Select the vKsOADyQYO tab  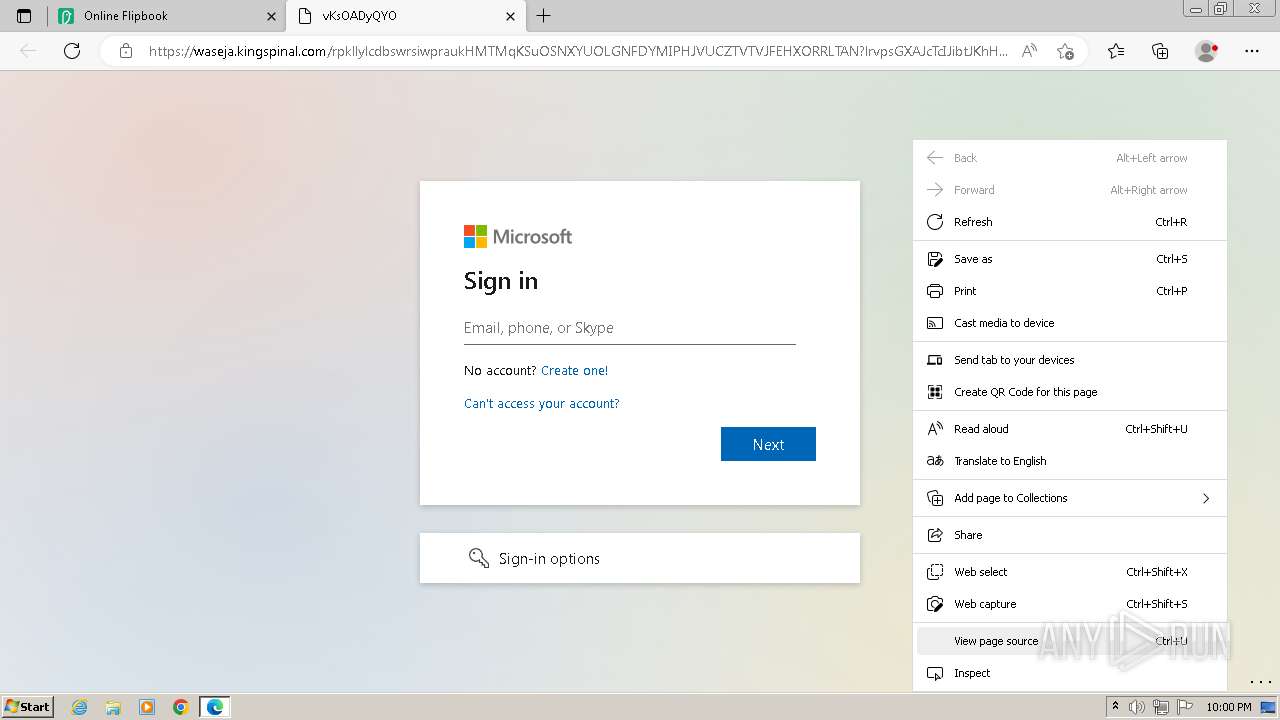405,16
